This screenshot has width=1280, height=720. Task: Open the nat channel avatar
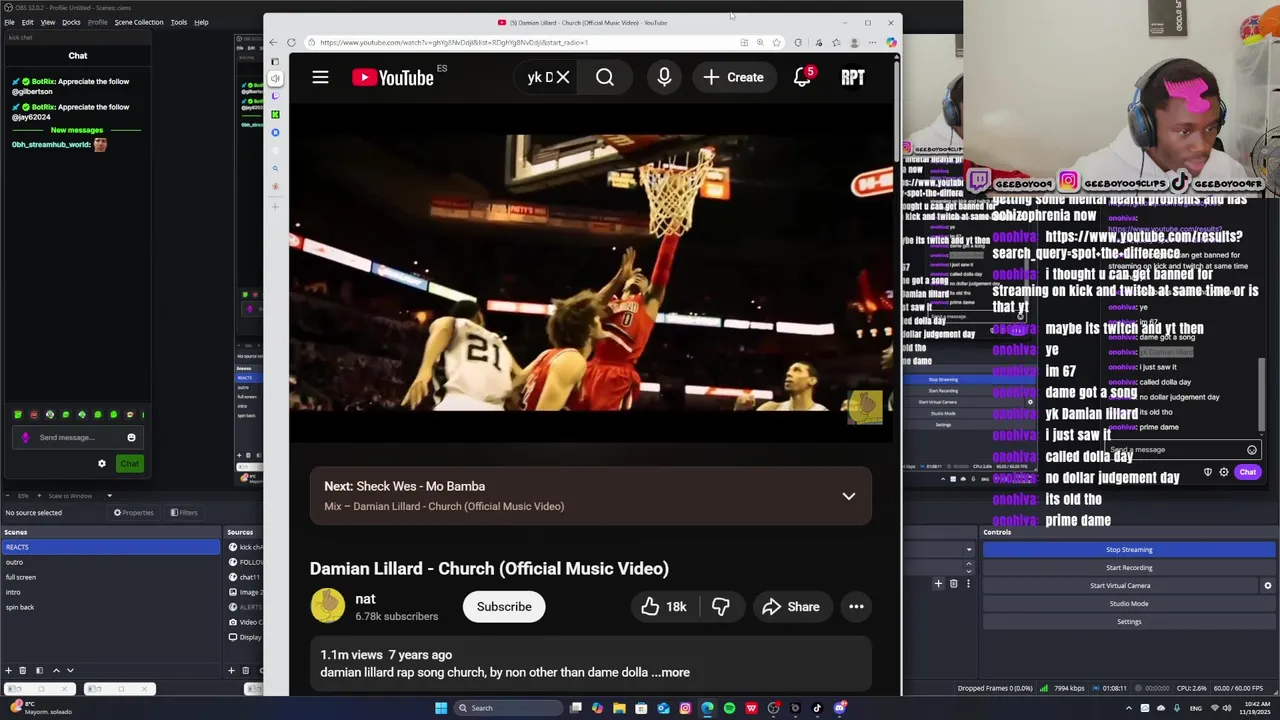click(327, 606)
